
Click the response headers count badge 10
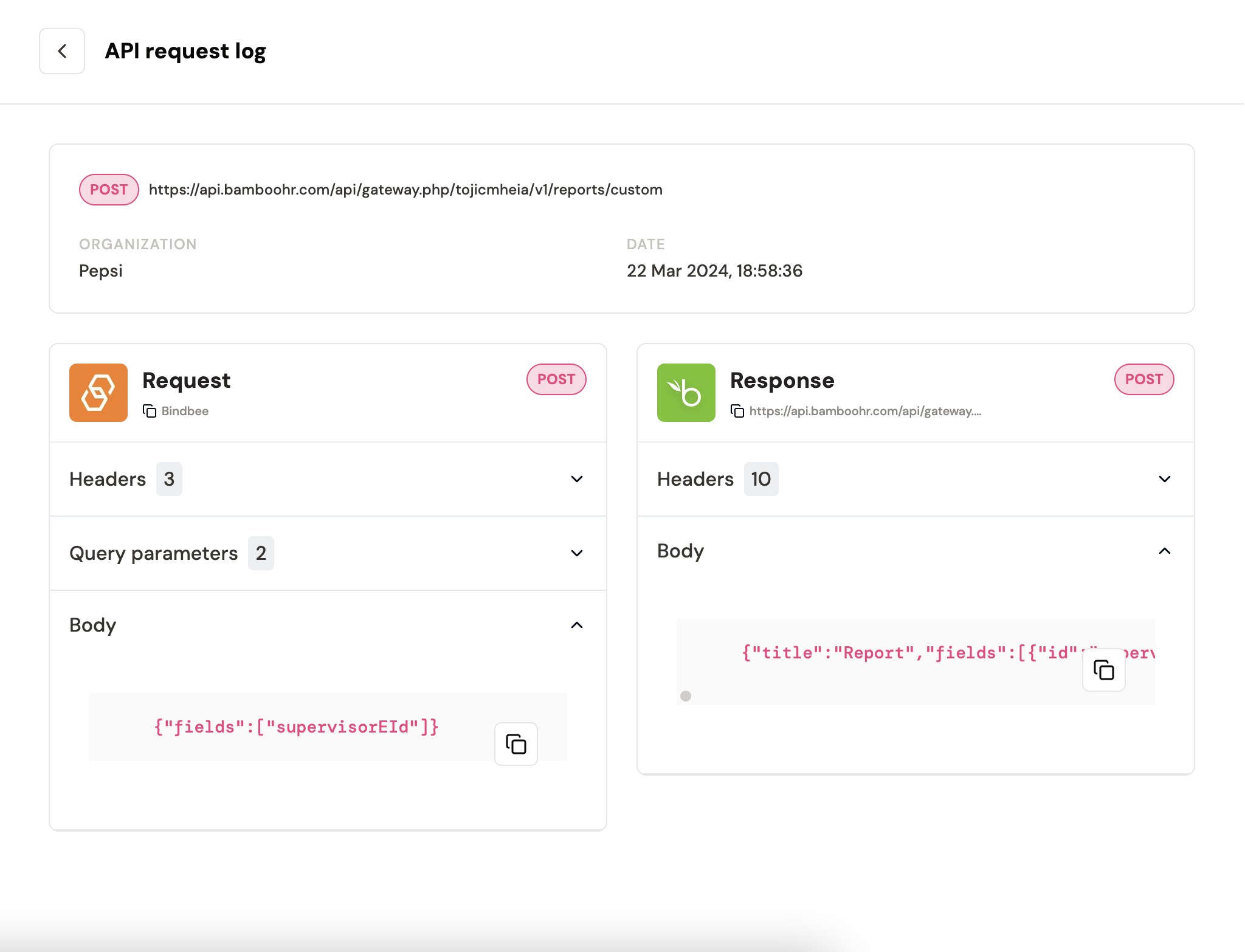click(x=761, y=479)
